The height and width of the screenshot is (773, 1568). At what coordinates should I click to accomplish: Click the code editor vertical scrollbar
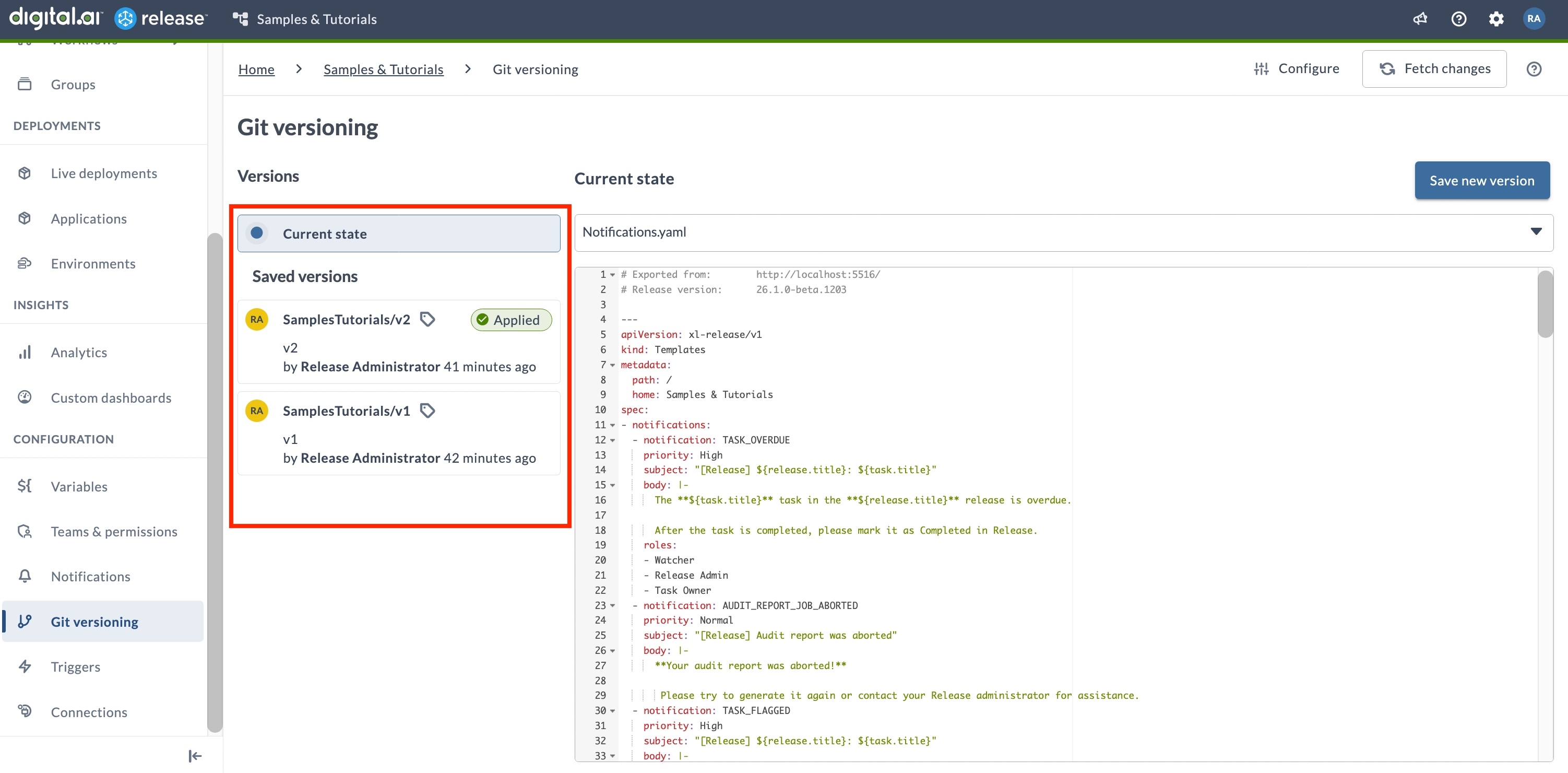coord(1545,304)
